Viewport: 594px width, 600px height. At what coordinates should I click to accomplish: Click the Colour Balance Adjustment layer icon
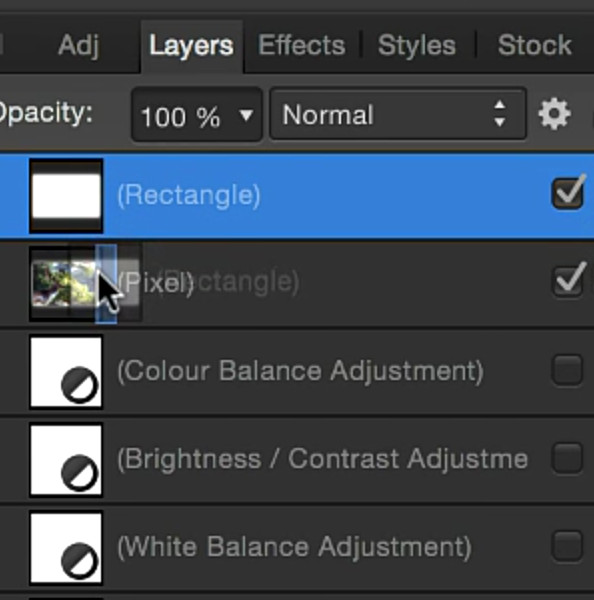pos(66,372)
